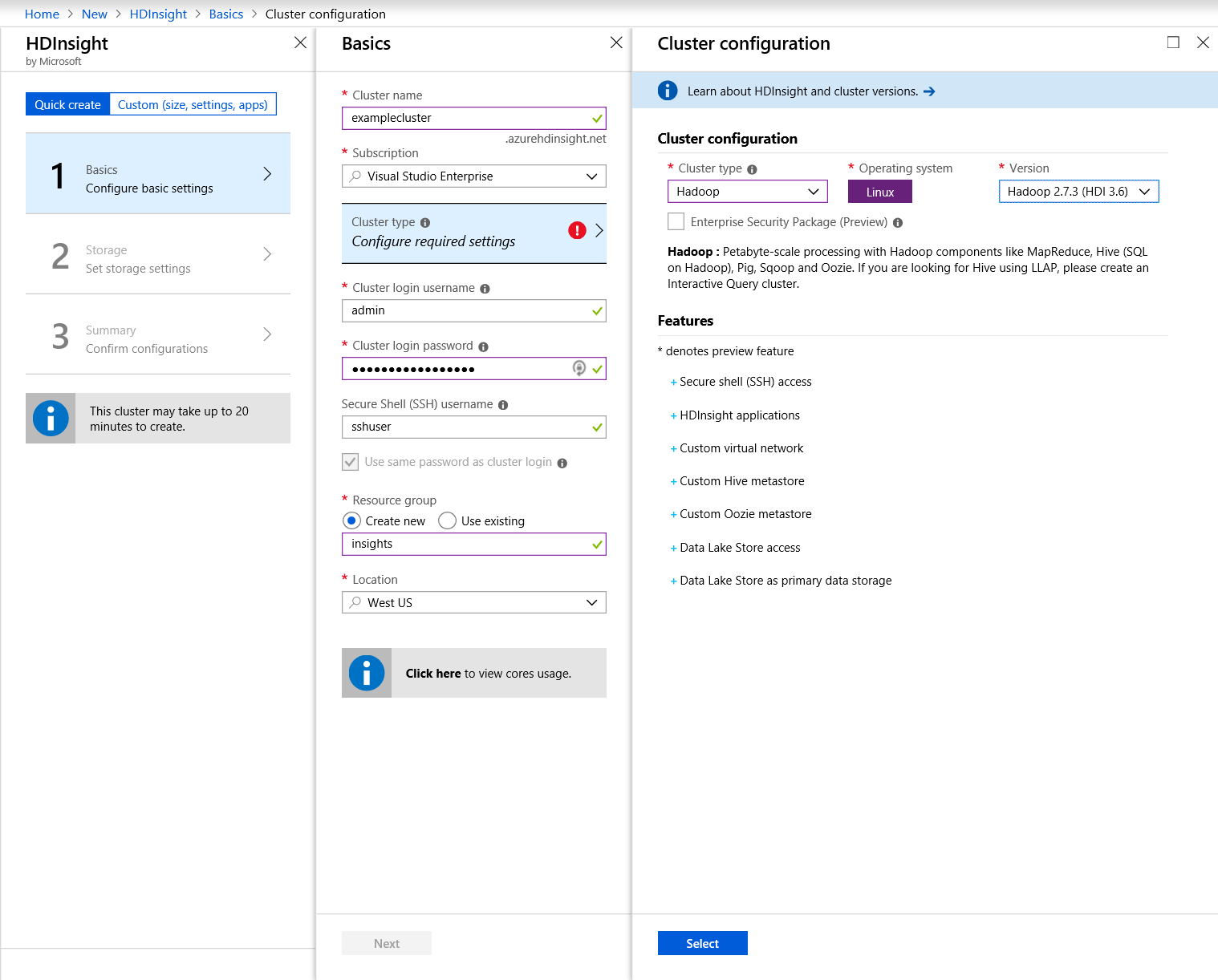Click the HDInsight breadcrumb link
This screenshot has width=1218, height=980.
coord(158,14)
